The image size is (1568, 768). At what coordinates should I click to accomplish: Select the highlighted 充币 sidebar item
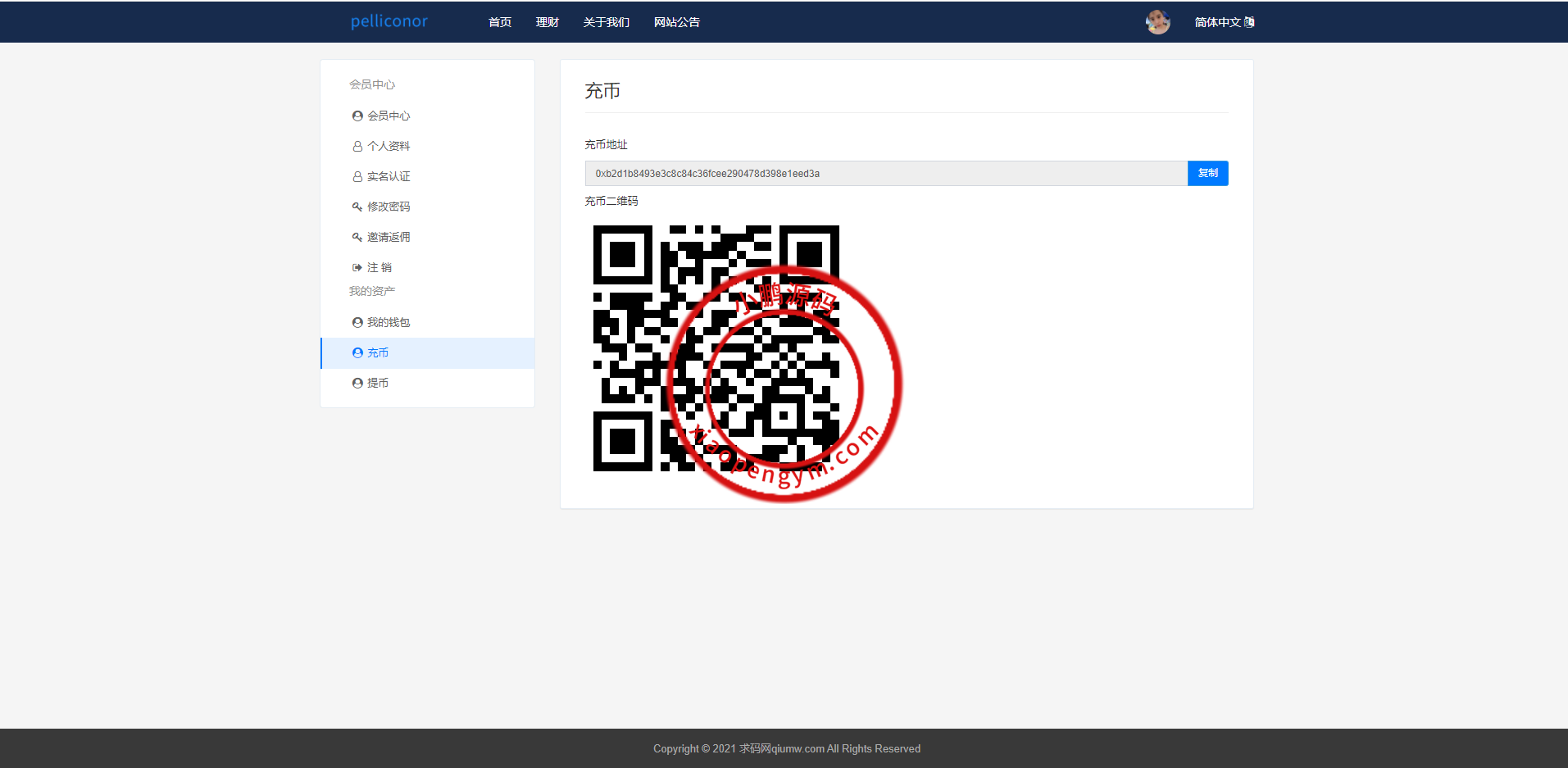[x=378, y=353]
